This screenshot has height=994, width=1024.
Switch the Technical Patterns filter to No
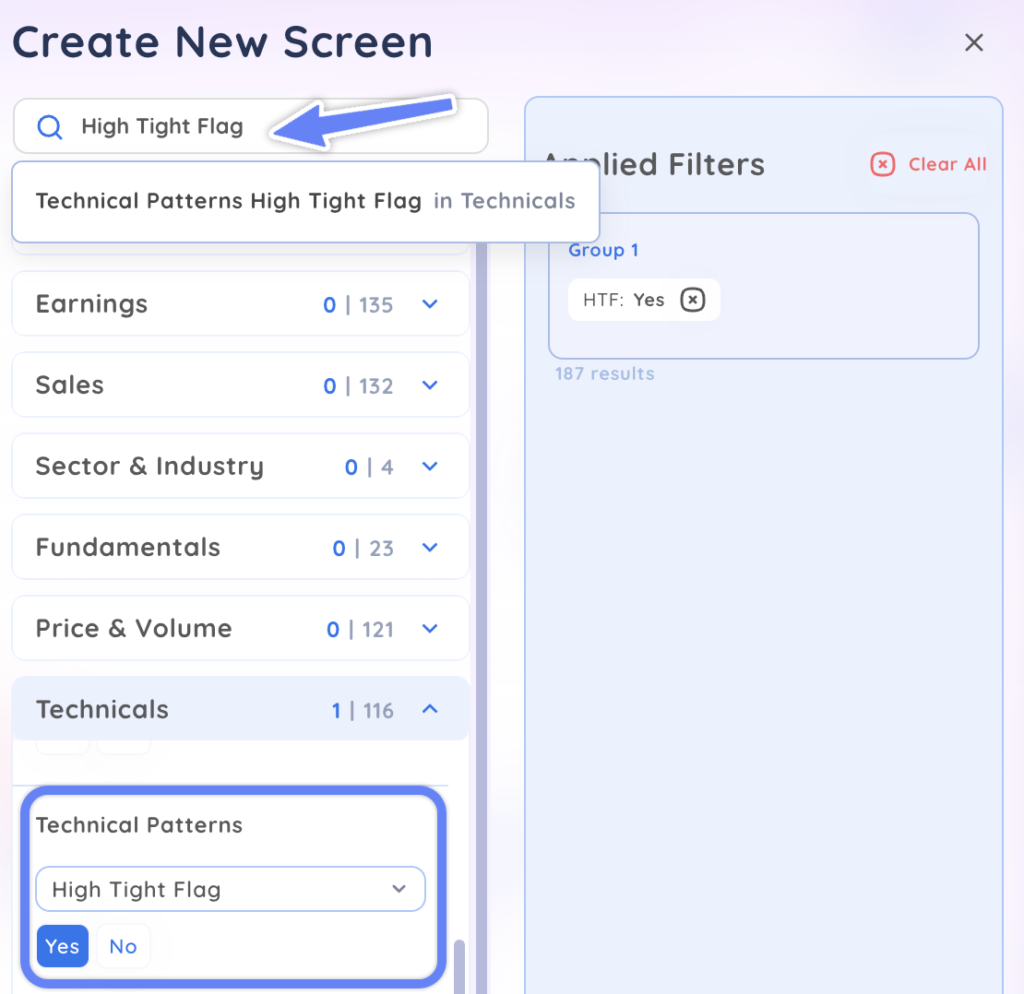(x=123, y=946)
